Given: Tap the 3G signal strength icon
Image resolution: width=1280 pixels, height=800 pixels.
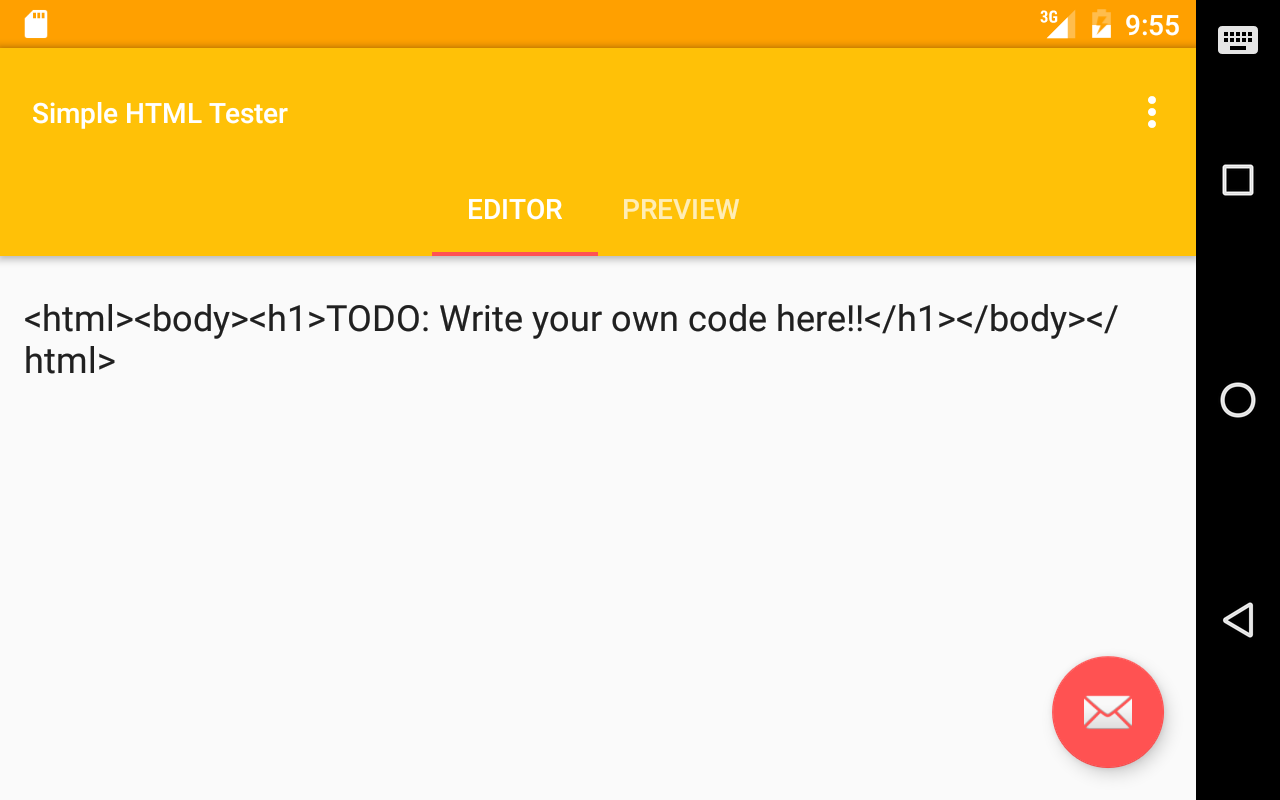Looking at the screenshot, I should pyautogui.click(x=1057, y=24).
